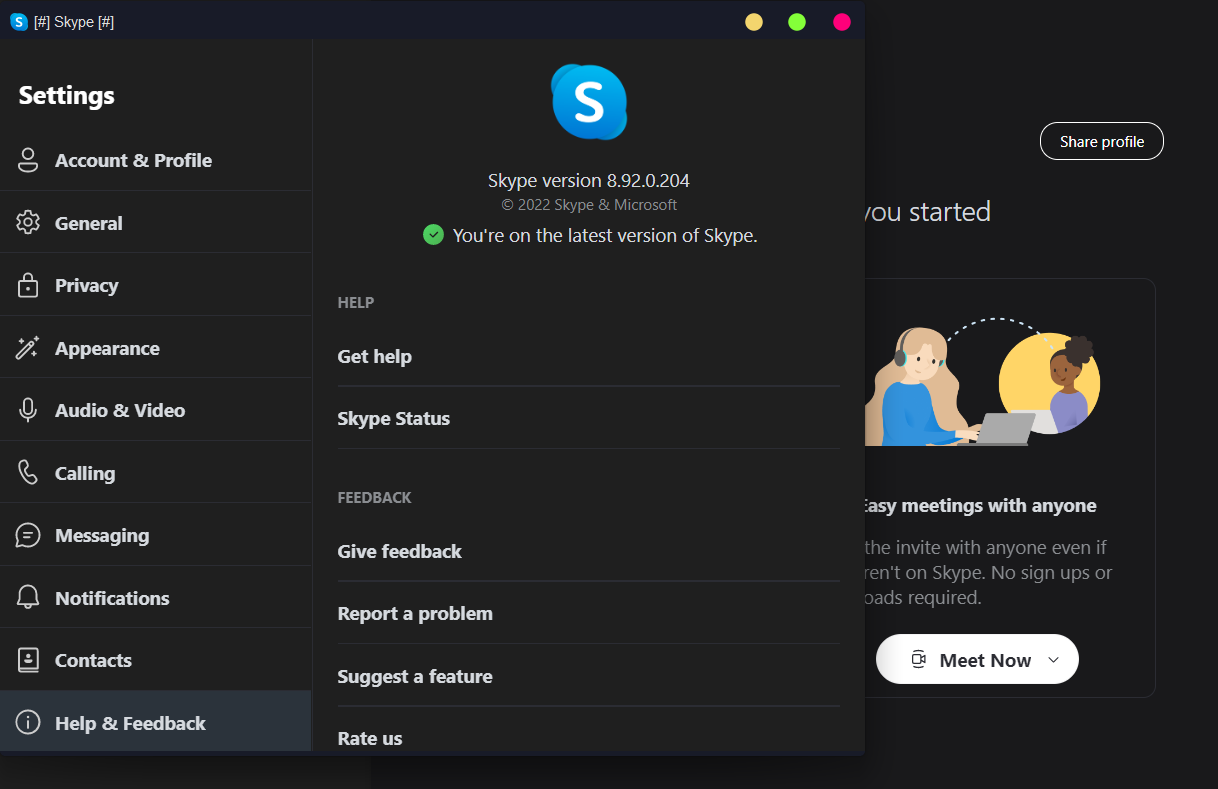
Task: Maximize the window with the green button
Action: click(797, 22)
